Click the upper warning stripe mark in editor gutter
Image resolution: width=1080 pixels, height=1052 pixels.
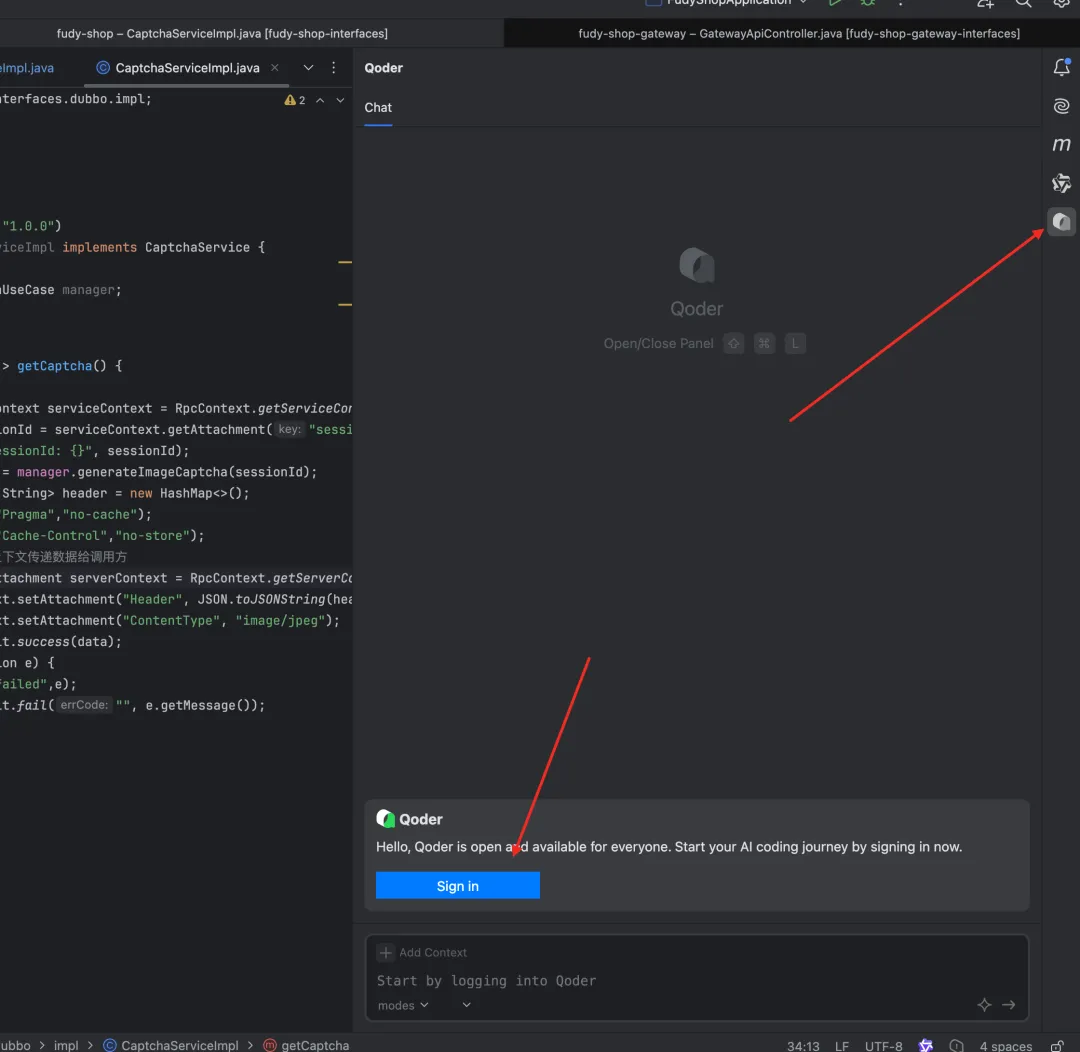click(344, 262)
